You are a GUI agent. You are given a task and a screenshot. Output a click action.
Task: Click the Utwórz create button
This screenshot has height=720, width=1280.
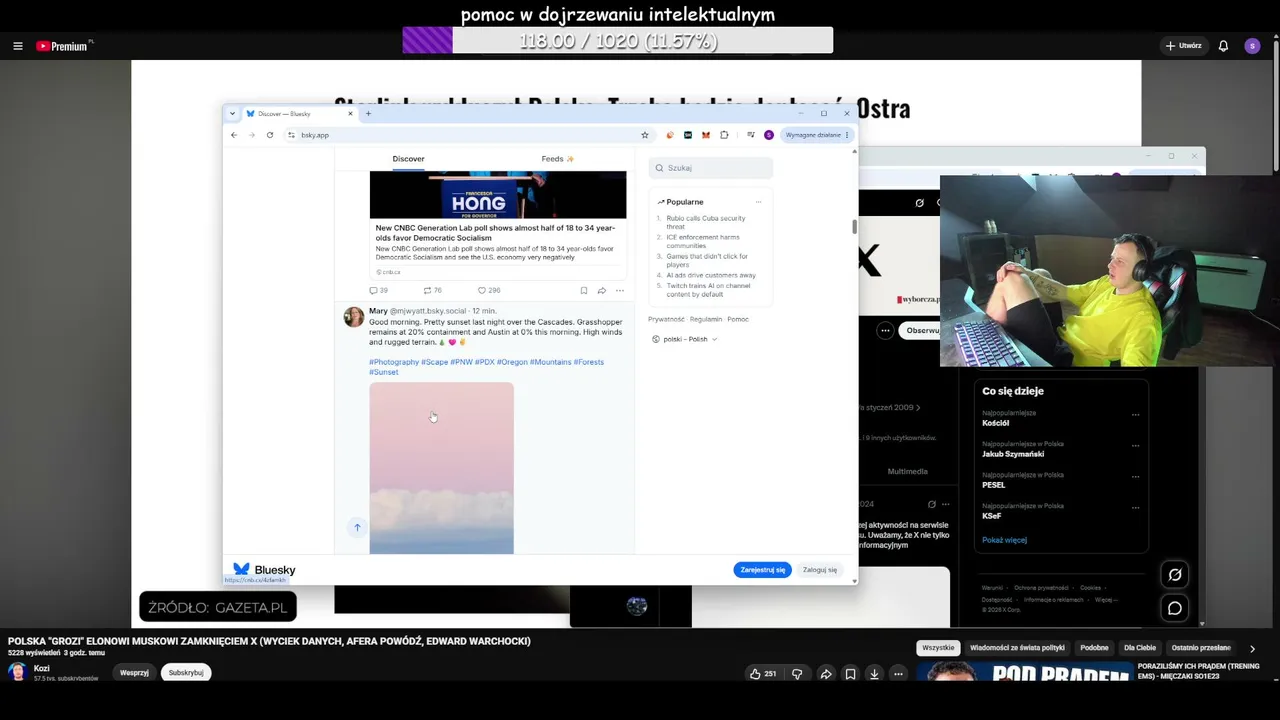1183,46
